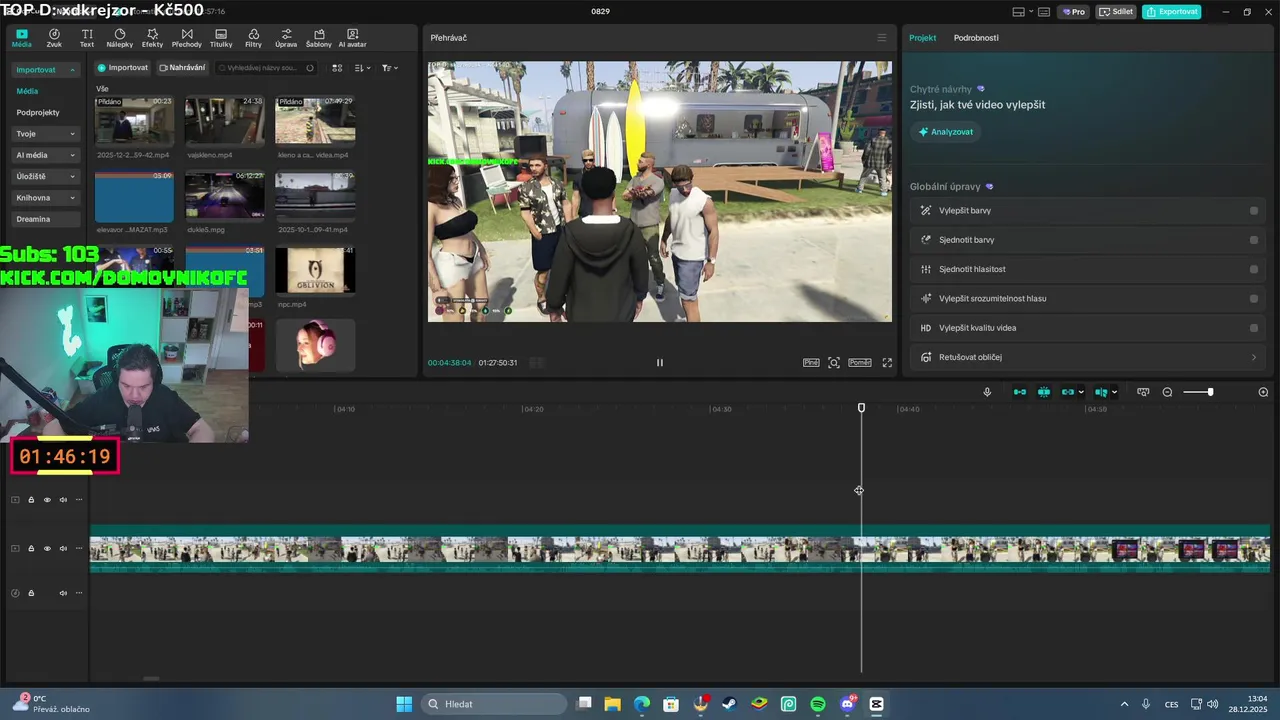Enable the Vylepšit srozumitelnost hlasu checkbox
The width and height of the screenshot is (1280, 720).
tap(1254, 299)
